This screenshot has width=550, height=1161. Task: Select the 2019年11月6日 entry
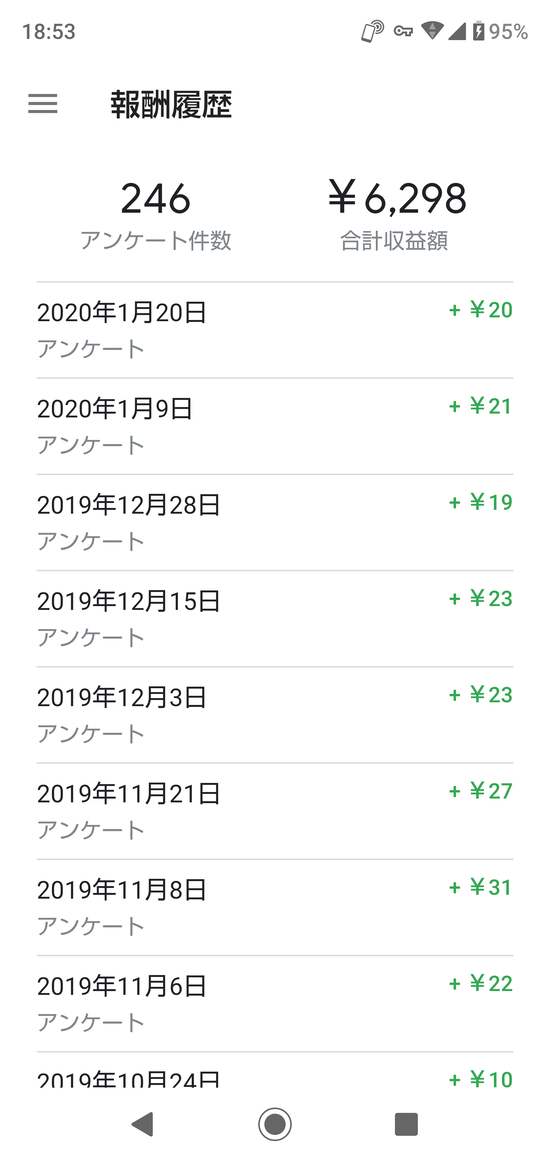275,1004
